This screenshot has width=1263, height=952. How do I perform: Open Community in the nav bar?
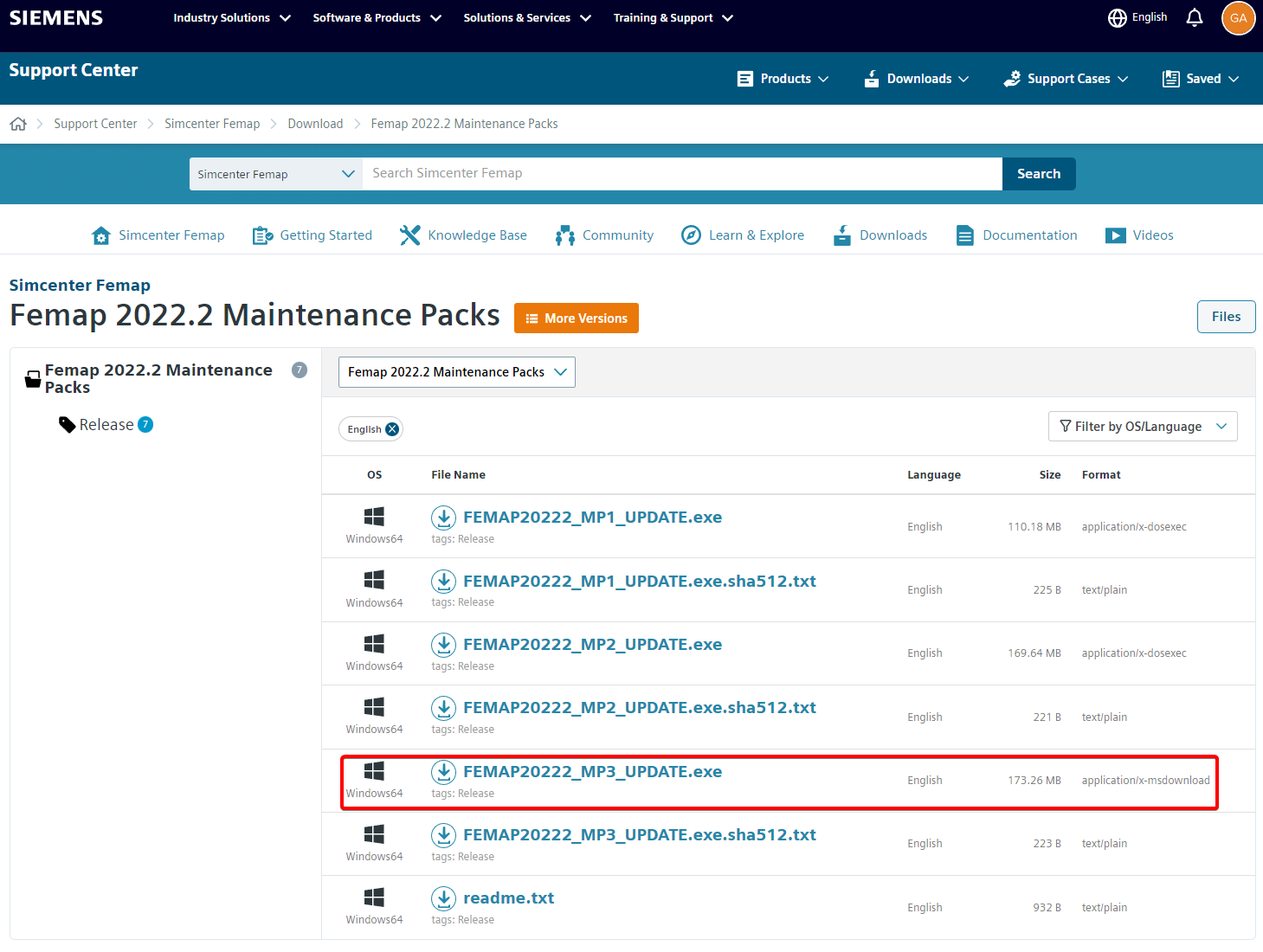604,235
